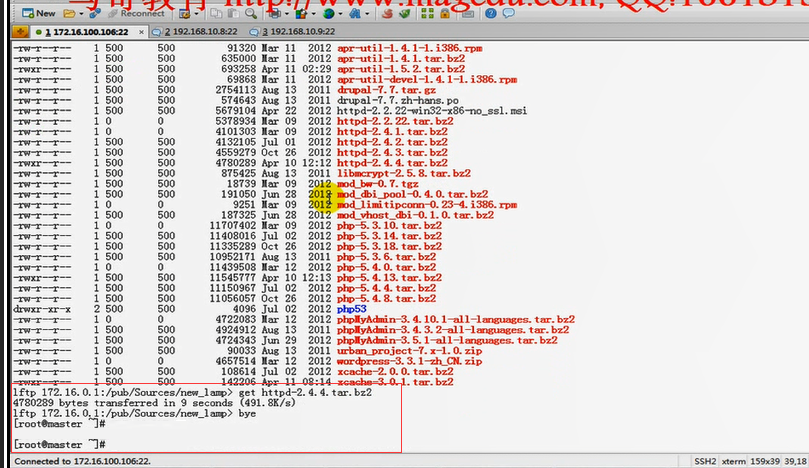The height and width of the screenshot is (468, 809).
Task: Click file xcache-2.0.0.tar.bz2
Action: tap(395, 372)
